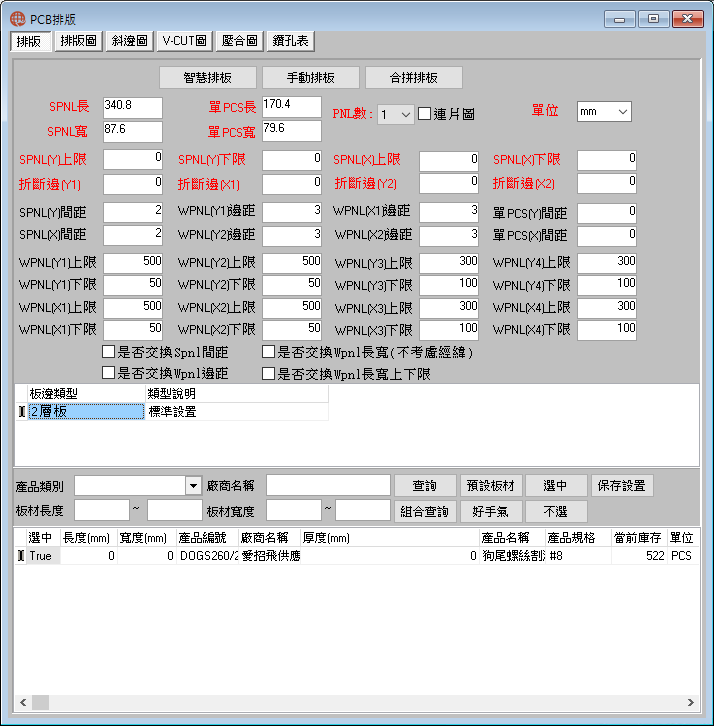Click the 查詢 button
The image size is (714, 726).
(x=425, y=486)
